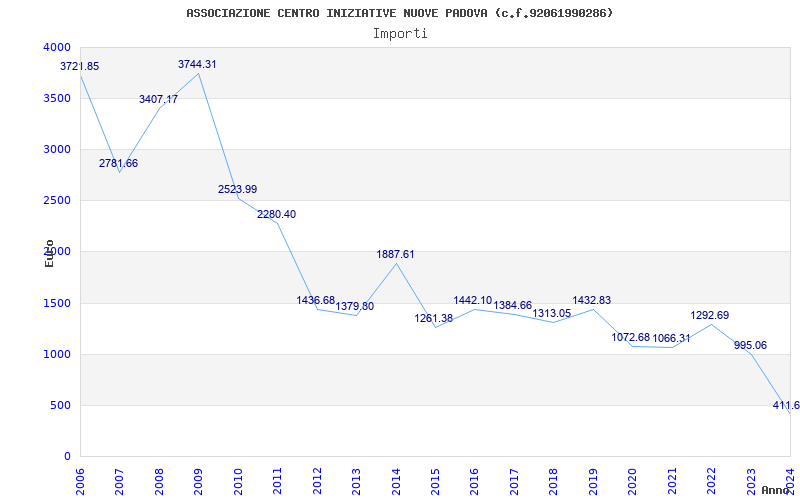Click the y-axis value 4000

tap(58, 47)
